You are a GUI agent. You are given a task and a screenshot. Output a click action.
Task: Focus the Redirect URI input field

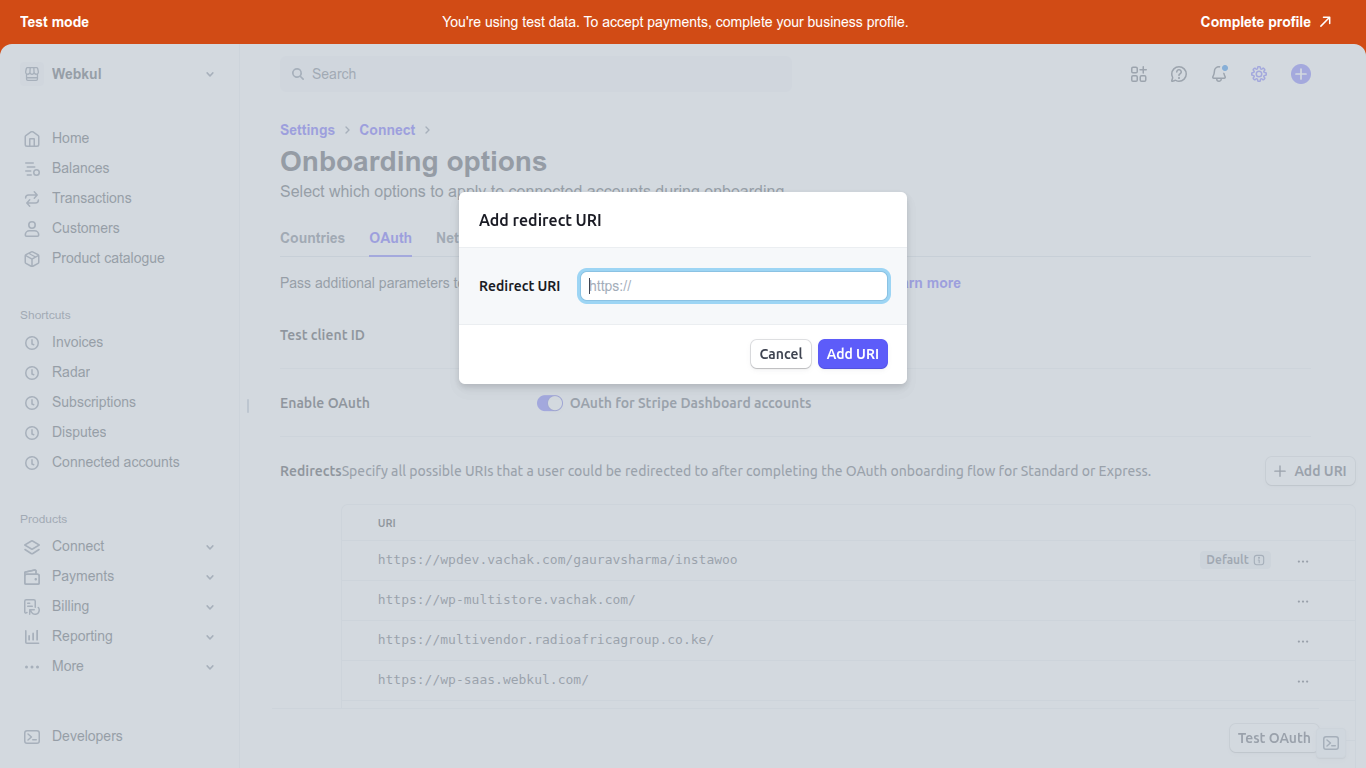click(x=734, y=286)
